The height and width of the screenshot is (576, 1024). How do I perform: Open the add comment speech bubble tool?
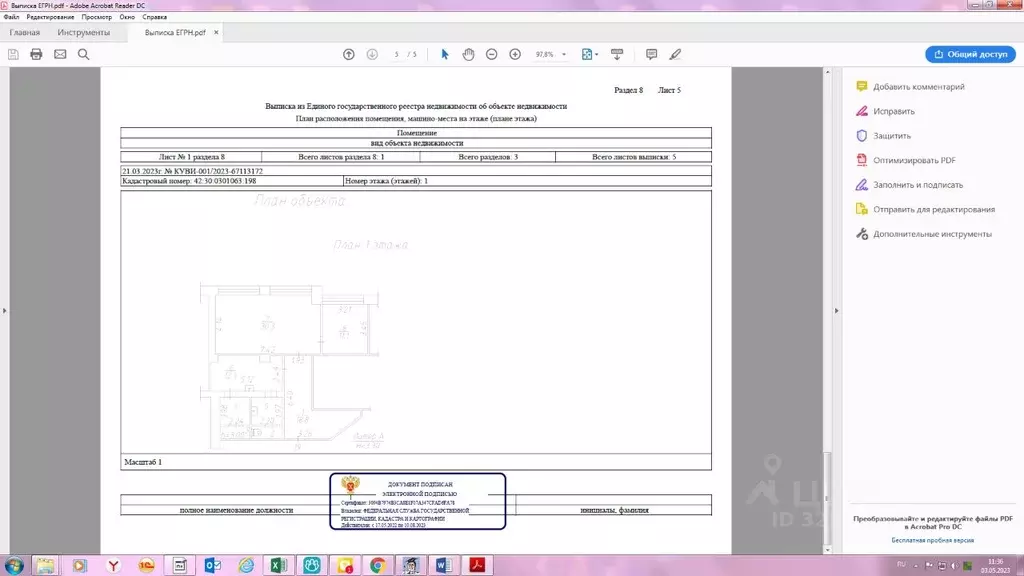(651, 54)
